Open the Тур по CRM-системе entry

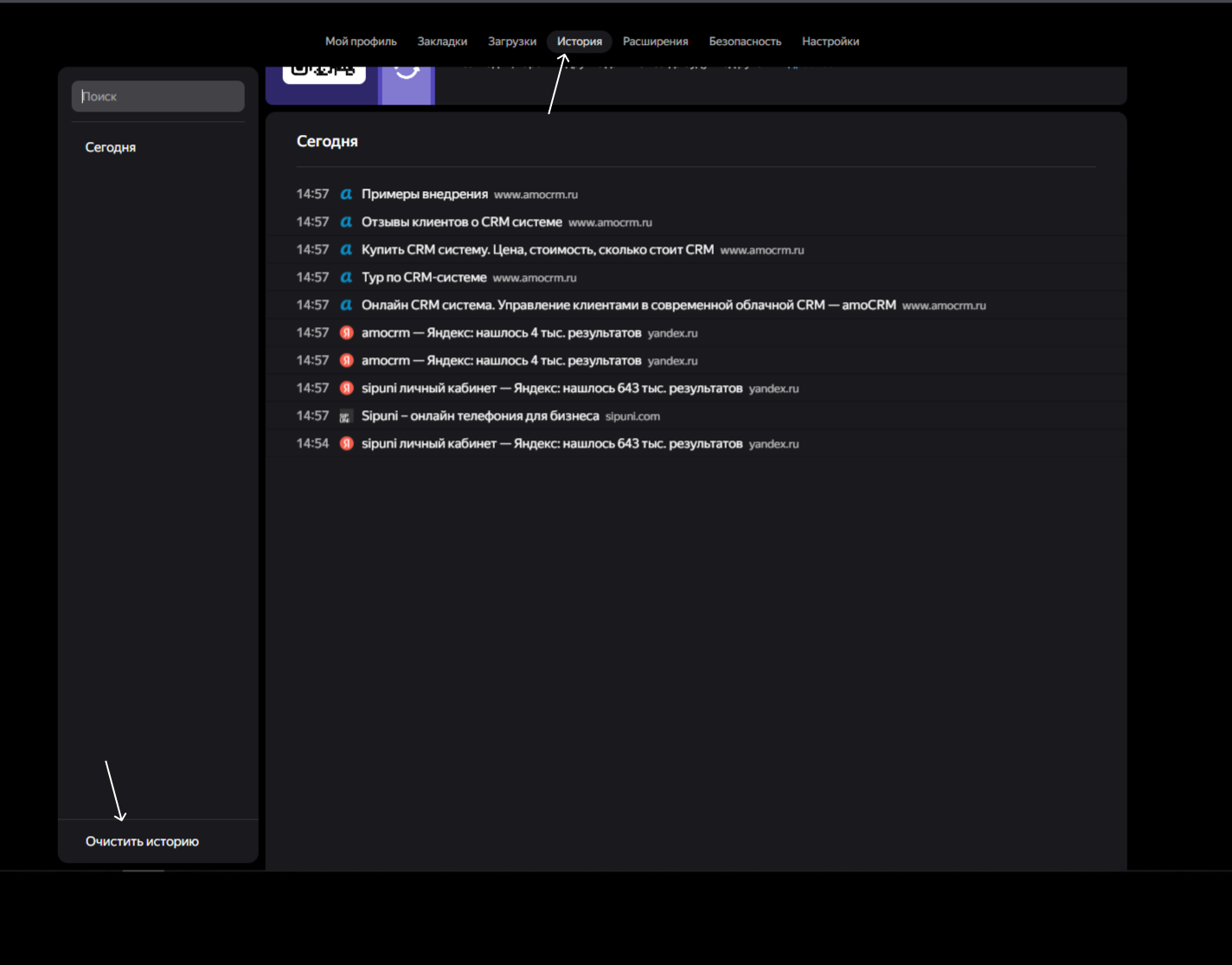click(x=424, y=277)
